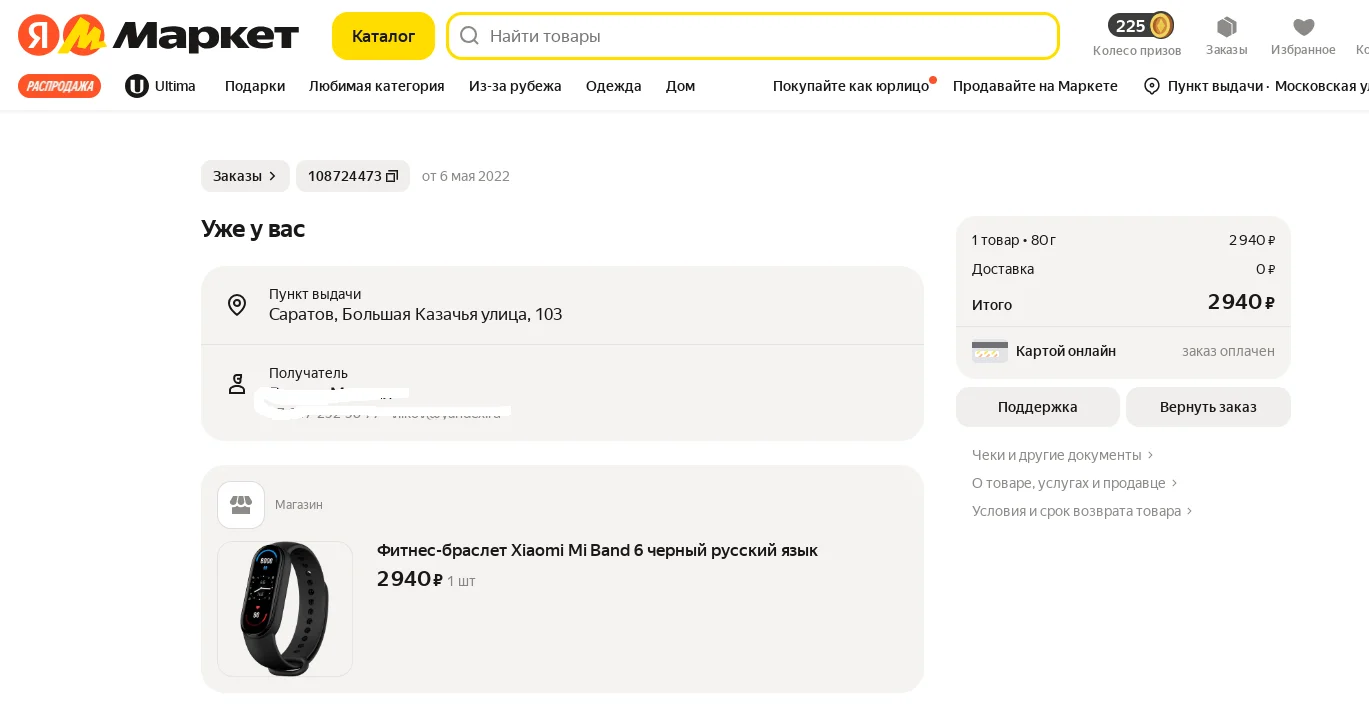
Task: Click the Доставка 0 ₽ line
Action: pos(1123,269)
